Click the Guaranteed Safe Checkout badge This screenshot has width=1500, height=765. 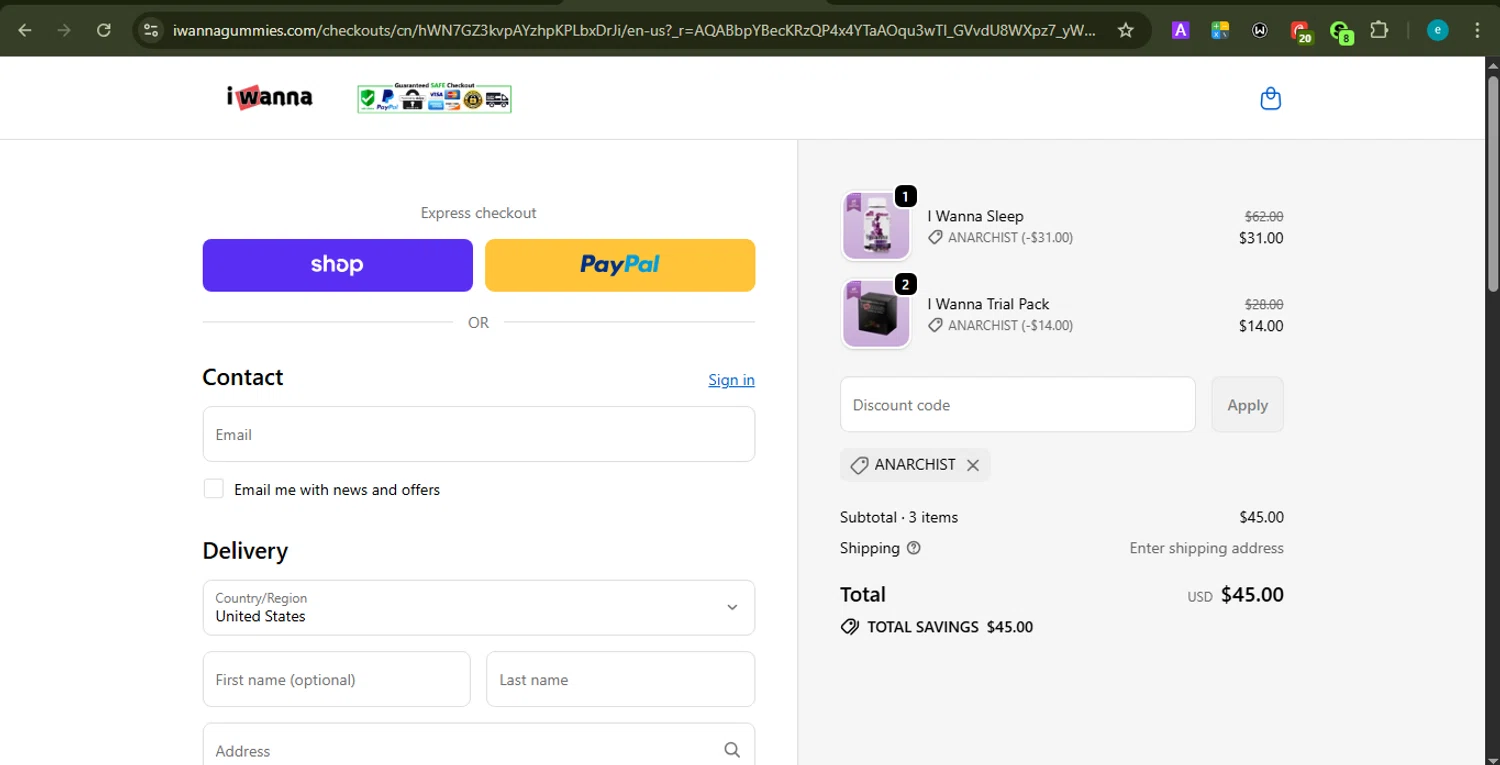pos(434,98)
